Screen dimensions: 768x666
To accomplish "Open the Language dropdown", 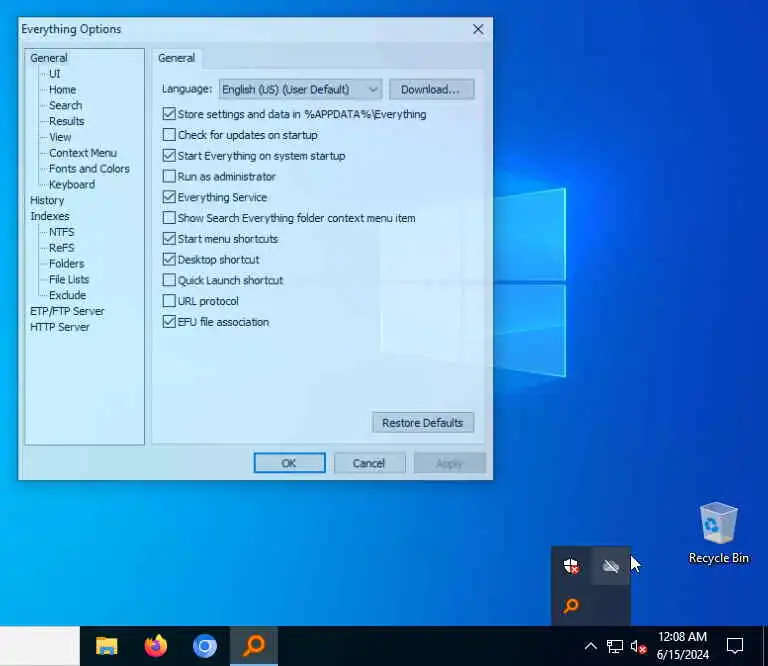I will pos(300,89).
